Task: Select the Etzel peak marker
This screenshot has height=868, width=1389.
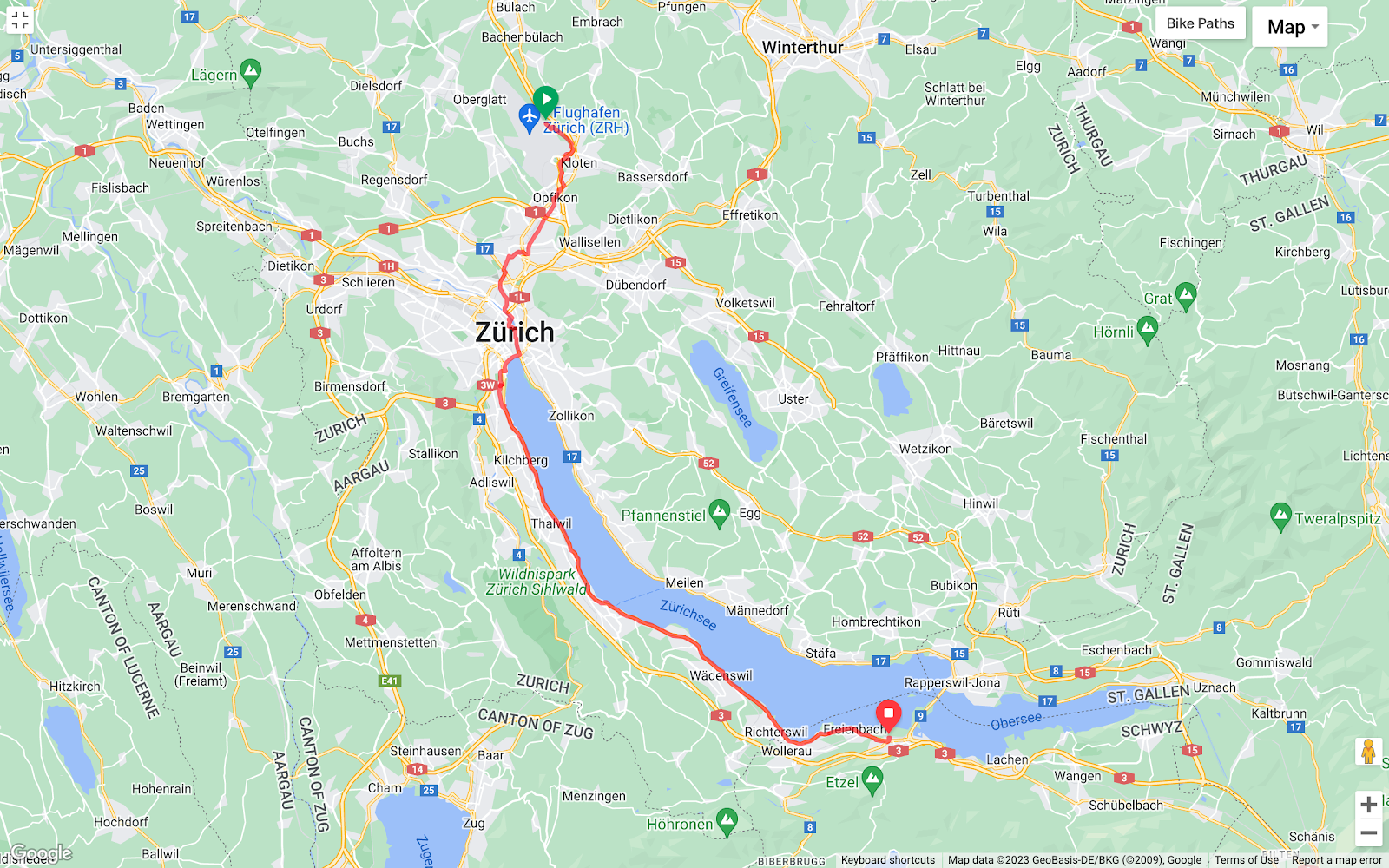Action: (x=872, y=781)
